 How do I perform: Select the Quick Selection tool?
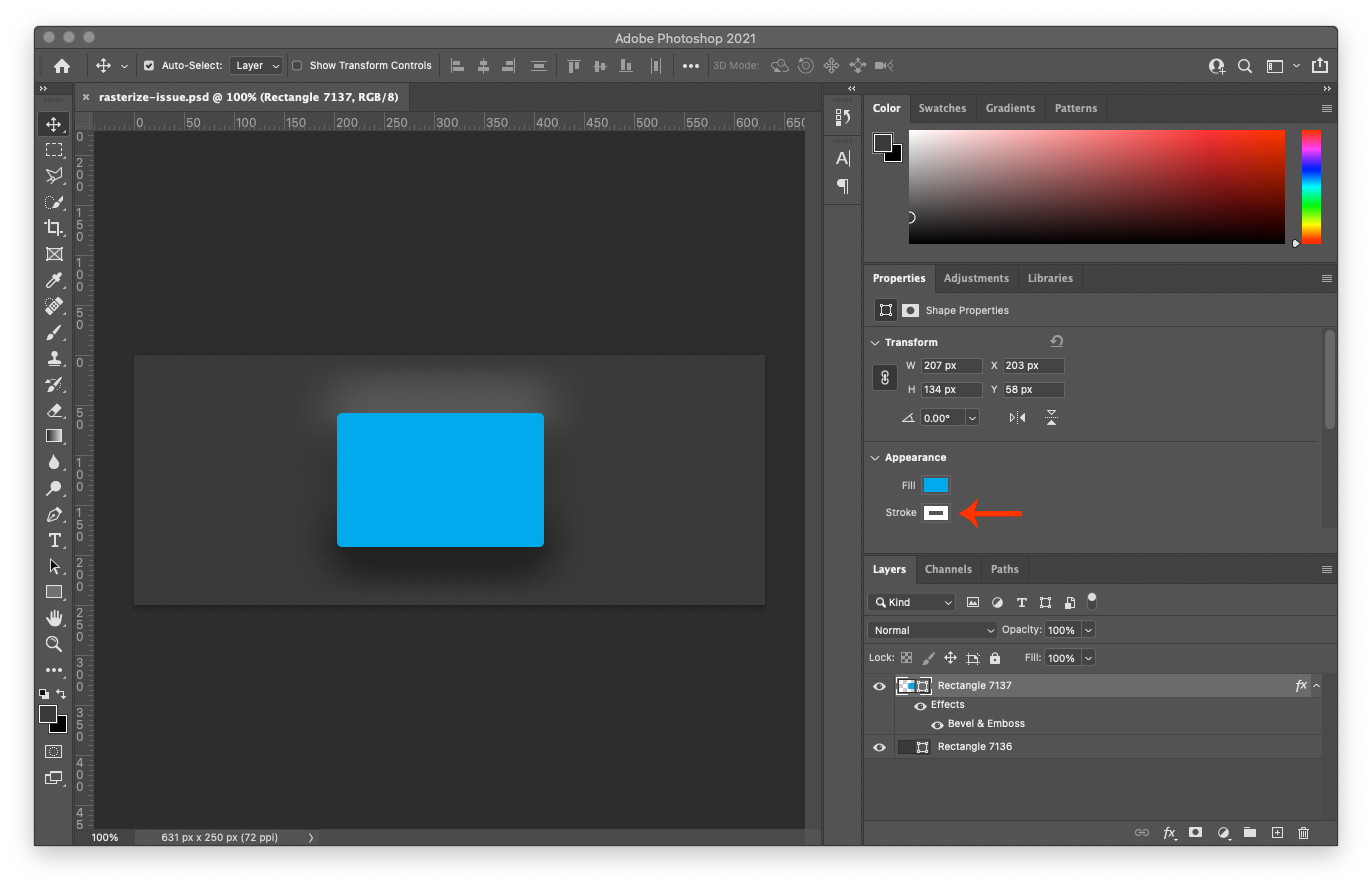tap(54, 202)
